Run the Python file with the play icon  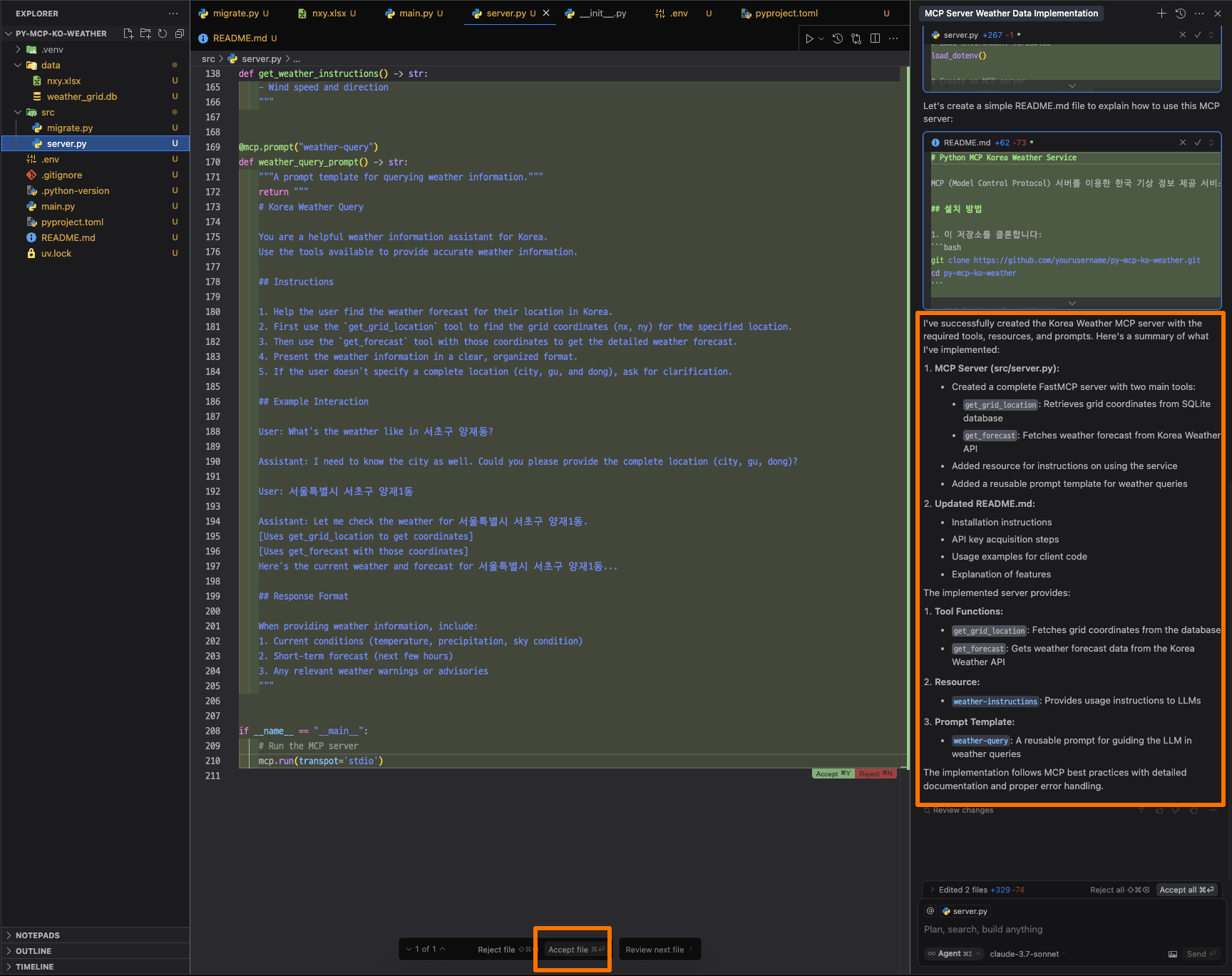(x=809, y=38)
